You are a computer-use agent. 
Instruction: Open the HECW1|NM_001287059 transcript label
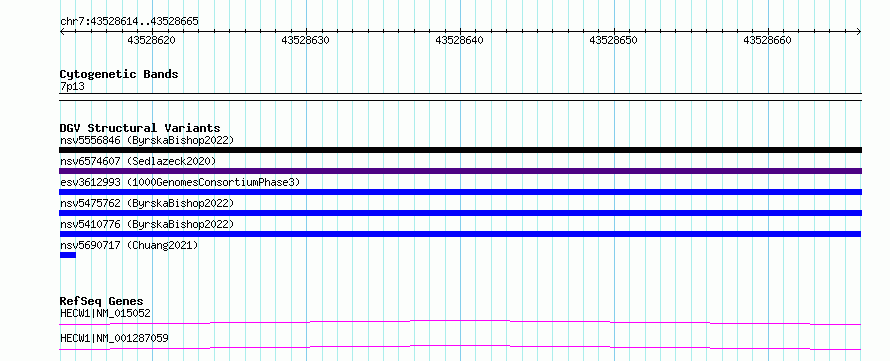(x=114, y=339)
